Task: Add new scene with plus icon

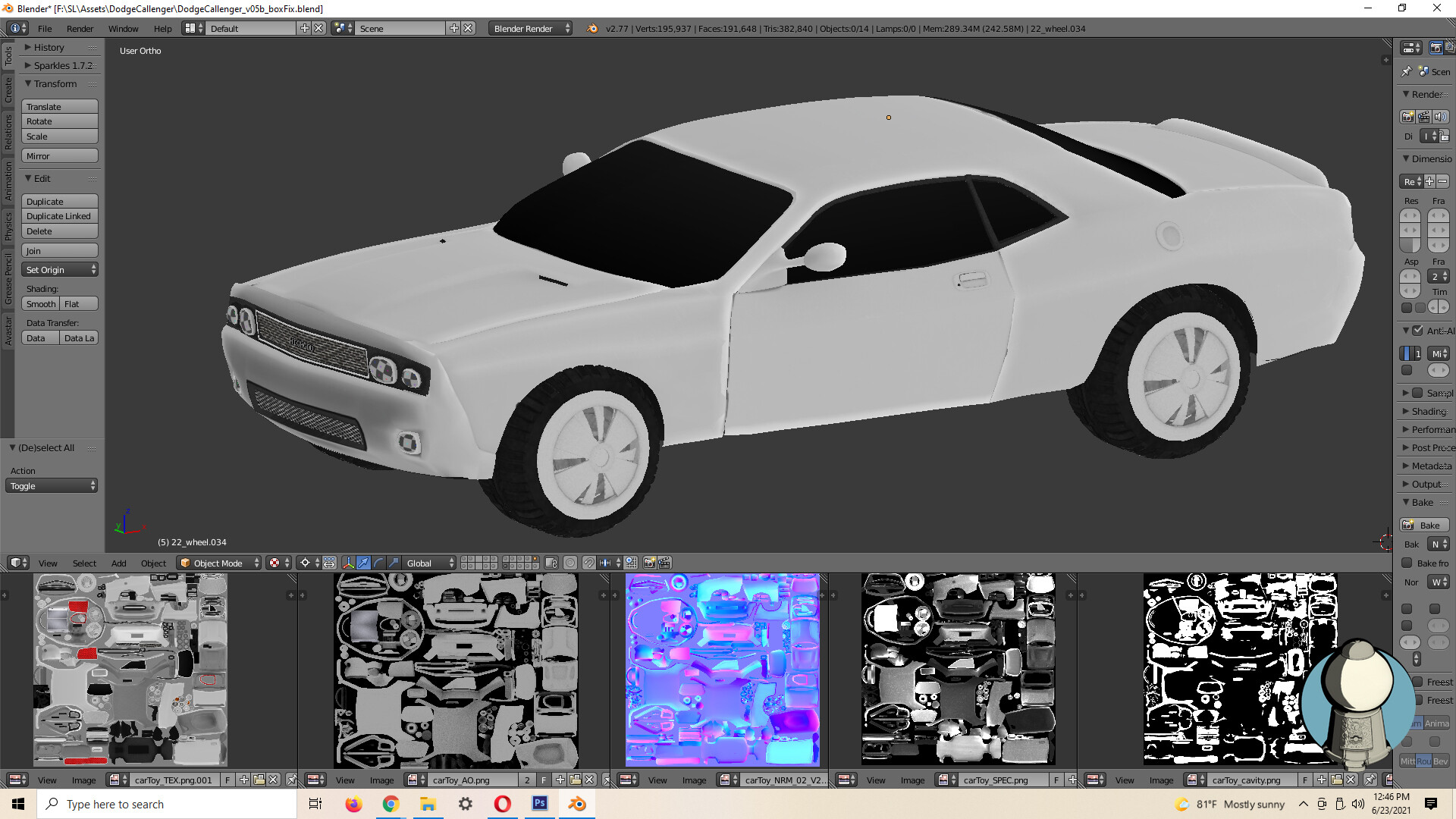Action: click(x=454, y=28)
